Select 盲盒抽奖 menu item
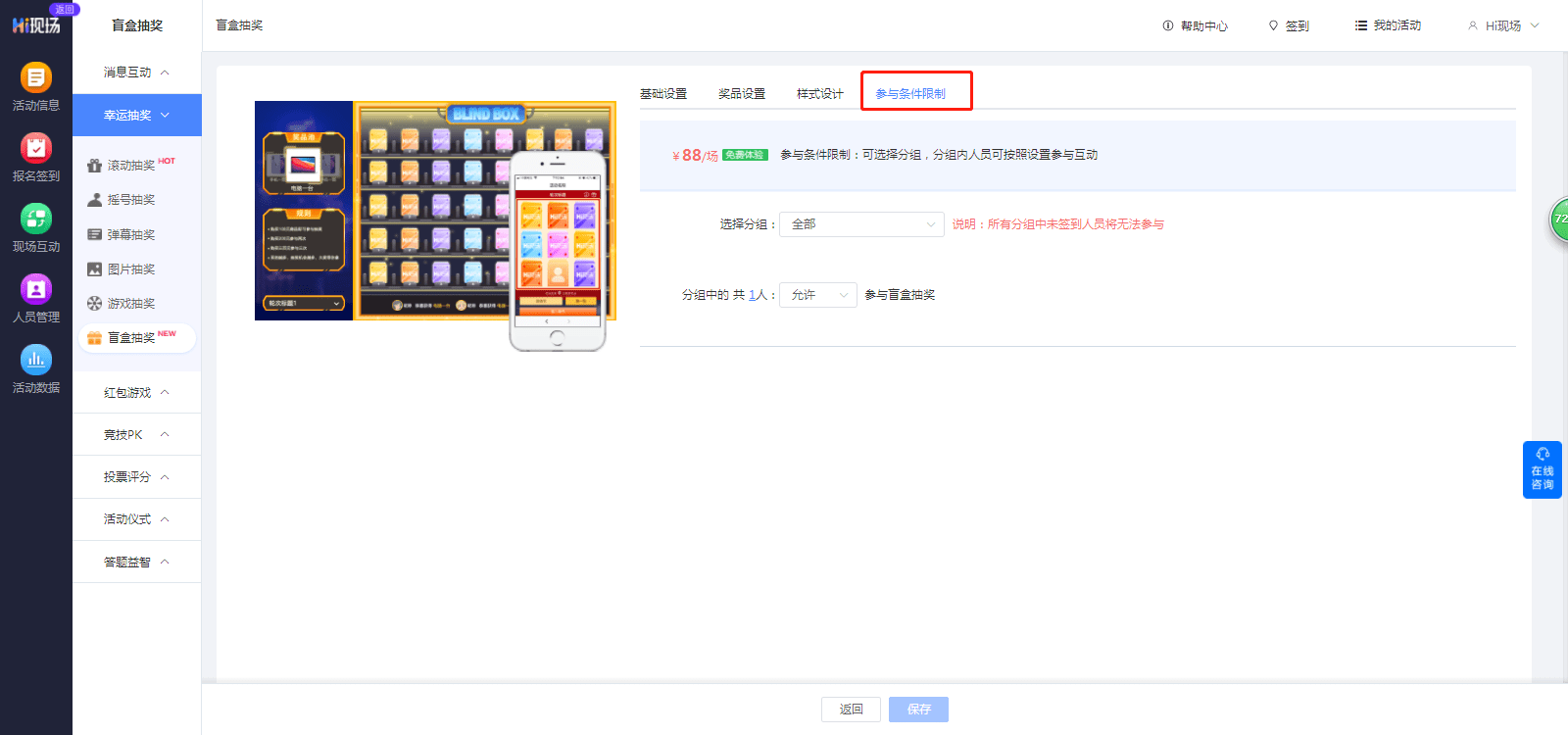Screen dimensions: 1568x735 pos(137,338)
